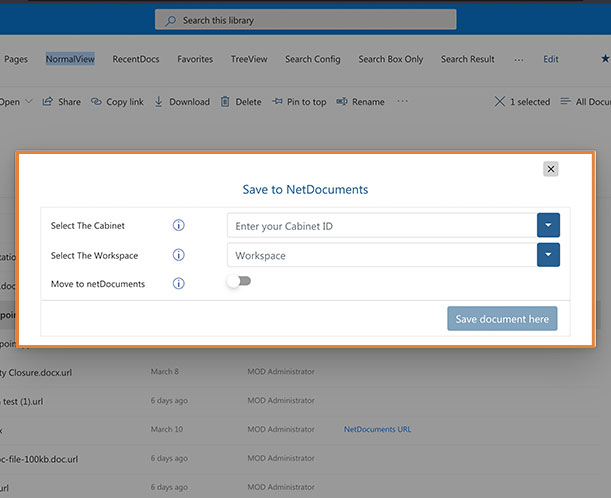611x498 pixels.
Task: Open the Cabinet dropdown arrow
Action: [548, 225]
